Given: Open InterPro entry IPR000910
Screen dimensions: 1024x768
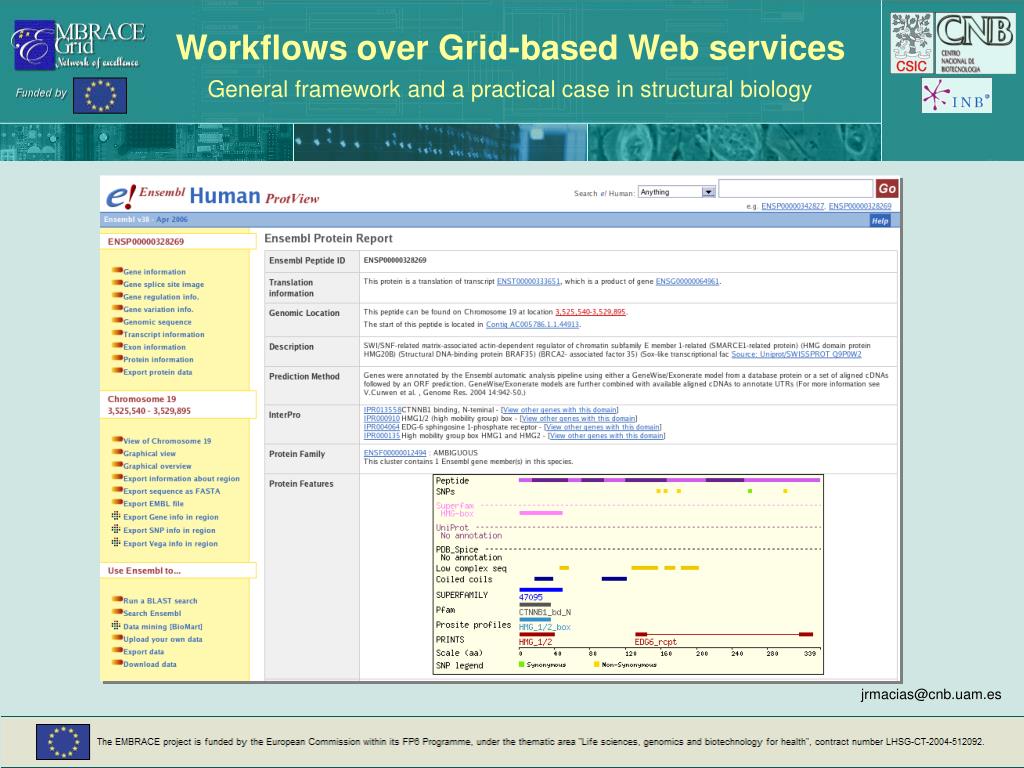Looking at the screenshot, I should point(381,419).
